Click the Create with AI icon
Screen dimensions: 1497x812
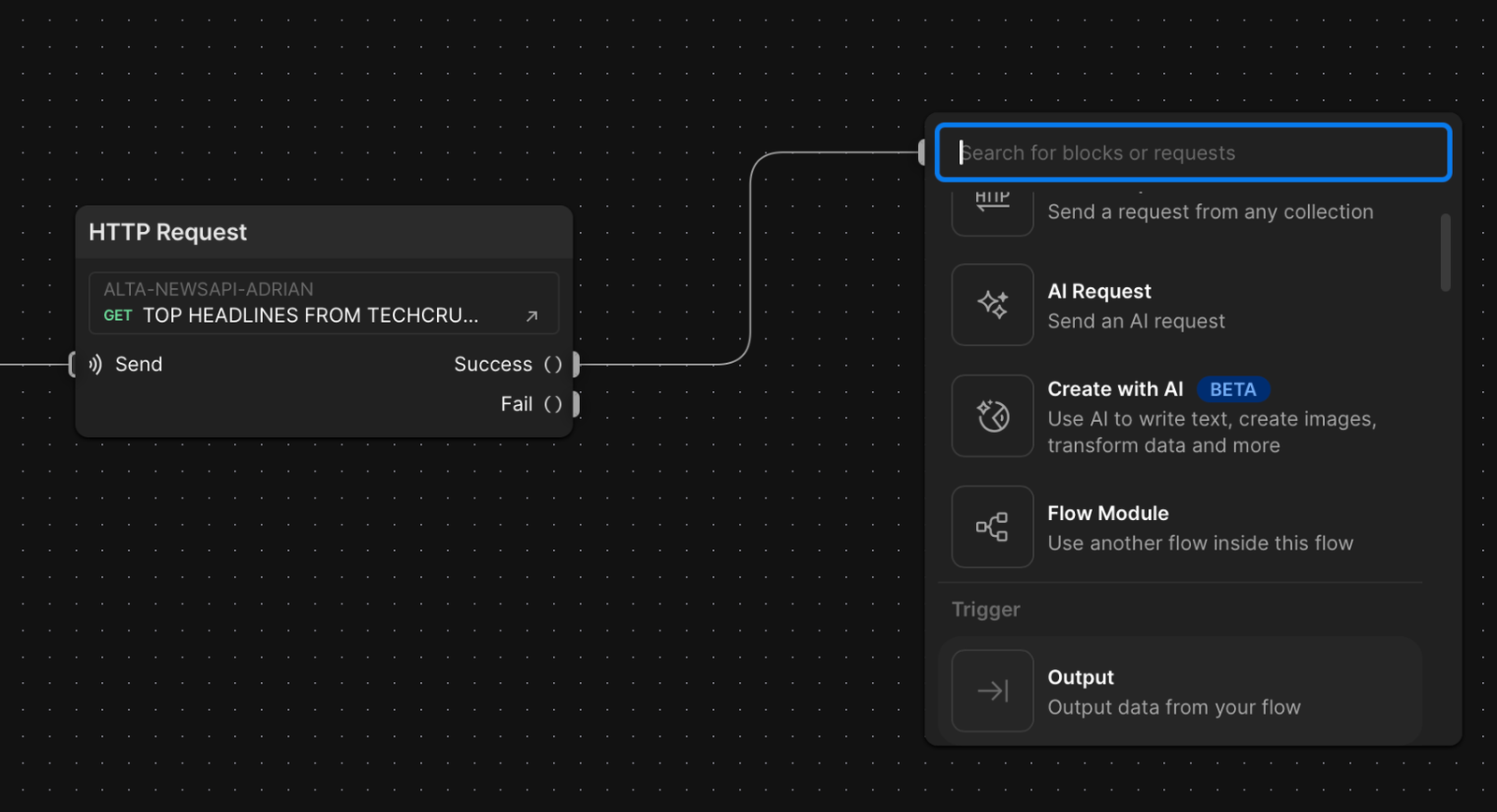click(x=992, y=415)
